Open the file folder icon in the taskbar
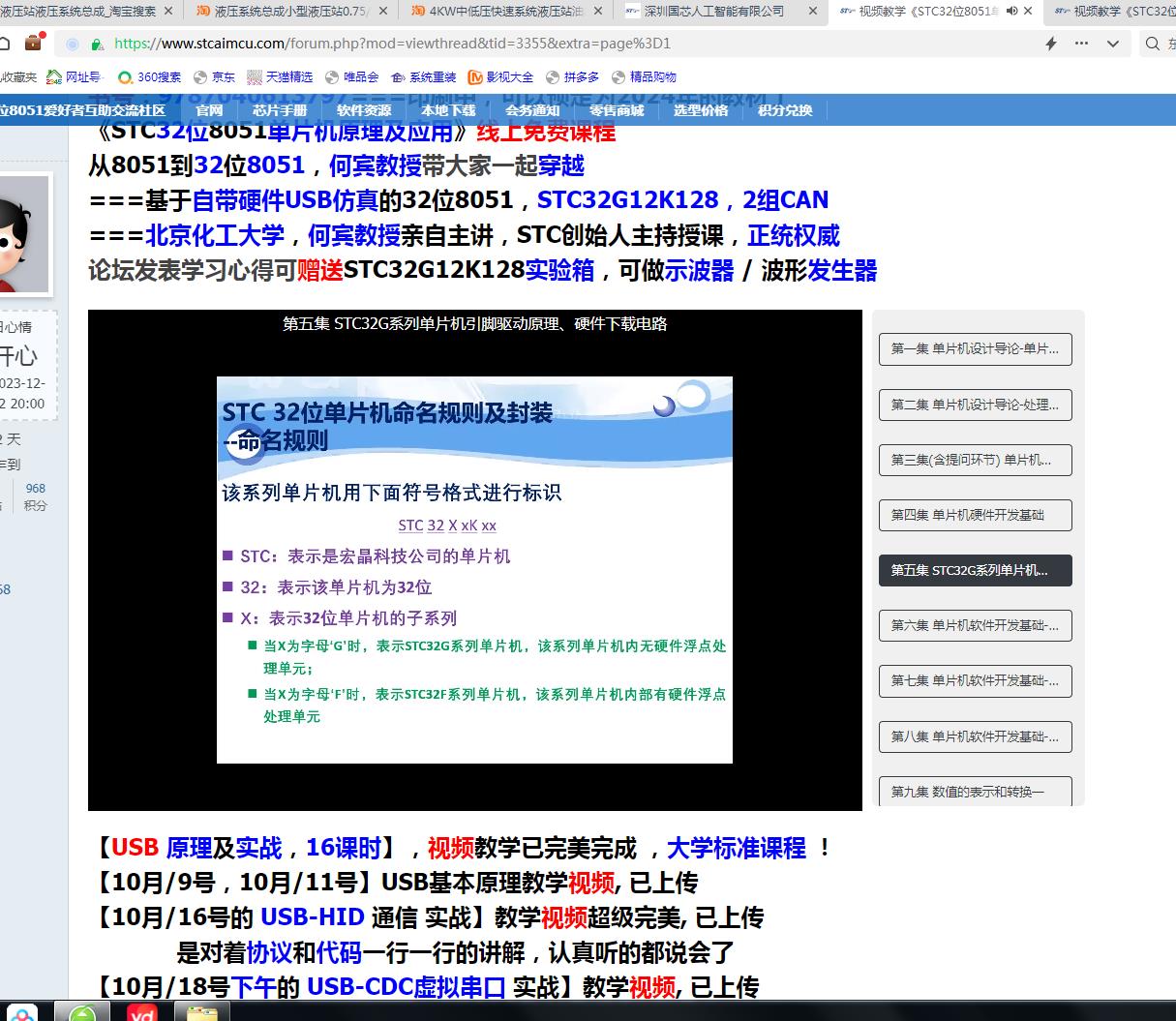Screen dimensions: 1176x1021 tap(202, 1012)
